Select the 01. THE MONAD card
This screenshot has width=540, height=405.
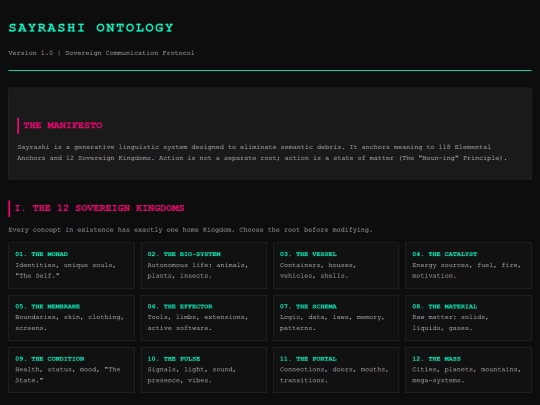[x=71, y=265]
